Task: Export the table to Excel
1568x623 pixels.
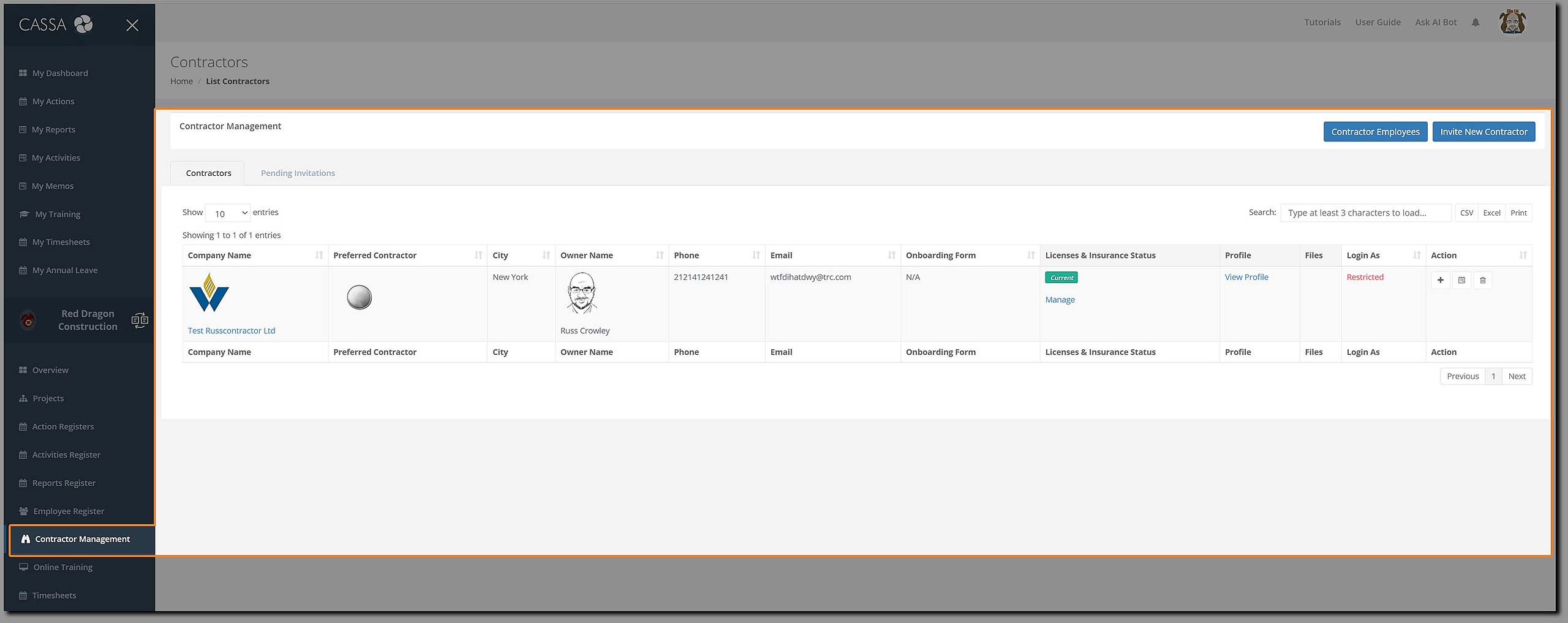Action: [1491, 213]
